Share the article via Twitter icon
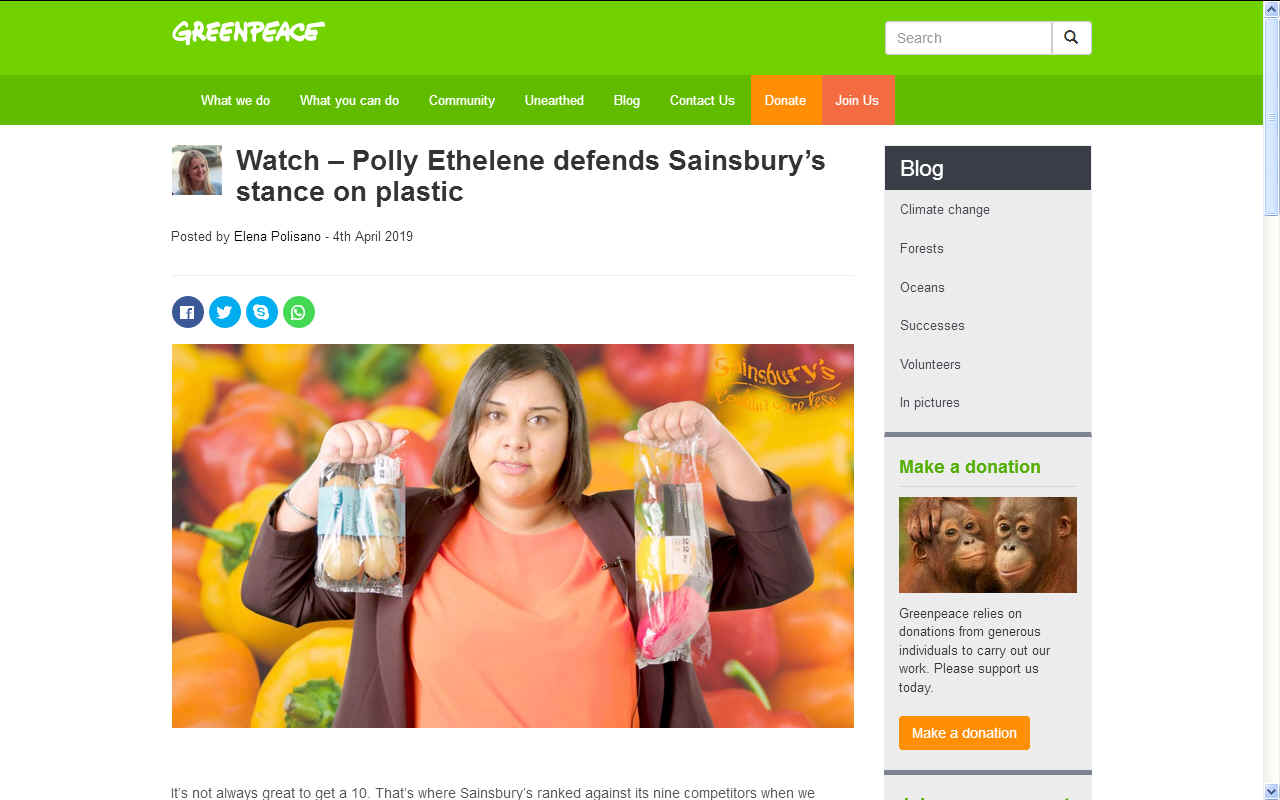 click(x=225, y=312)
